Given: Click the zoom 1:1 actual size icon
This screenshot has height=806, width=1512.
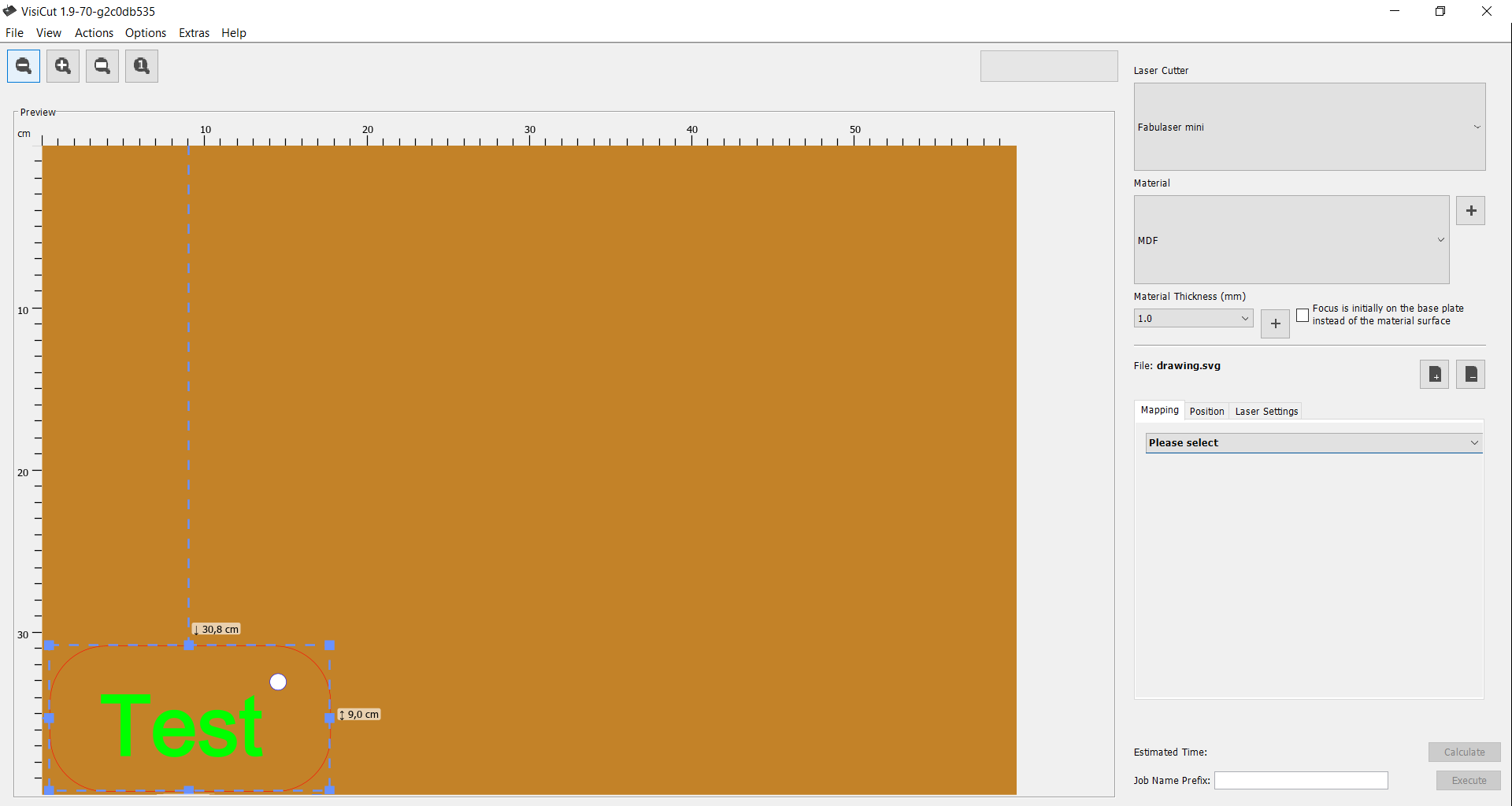Looking at the screenshot, I should point(142,66).
